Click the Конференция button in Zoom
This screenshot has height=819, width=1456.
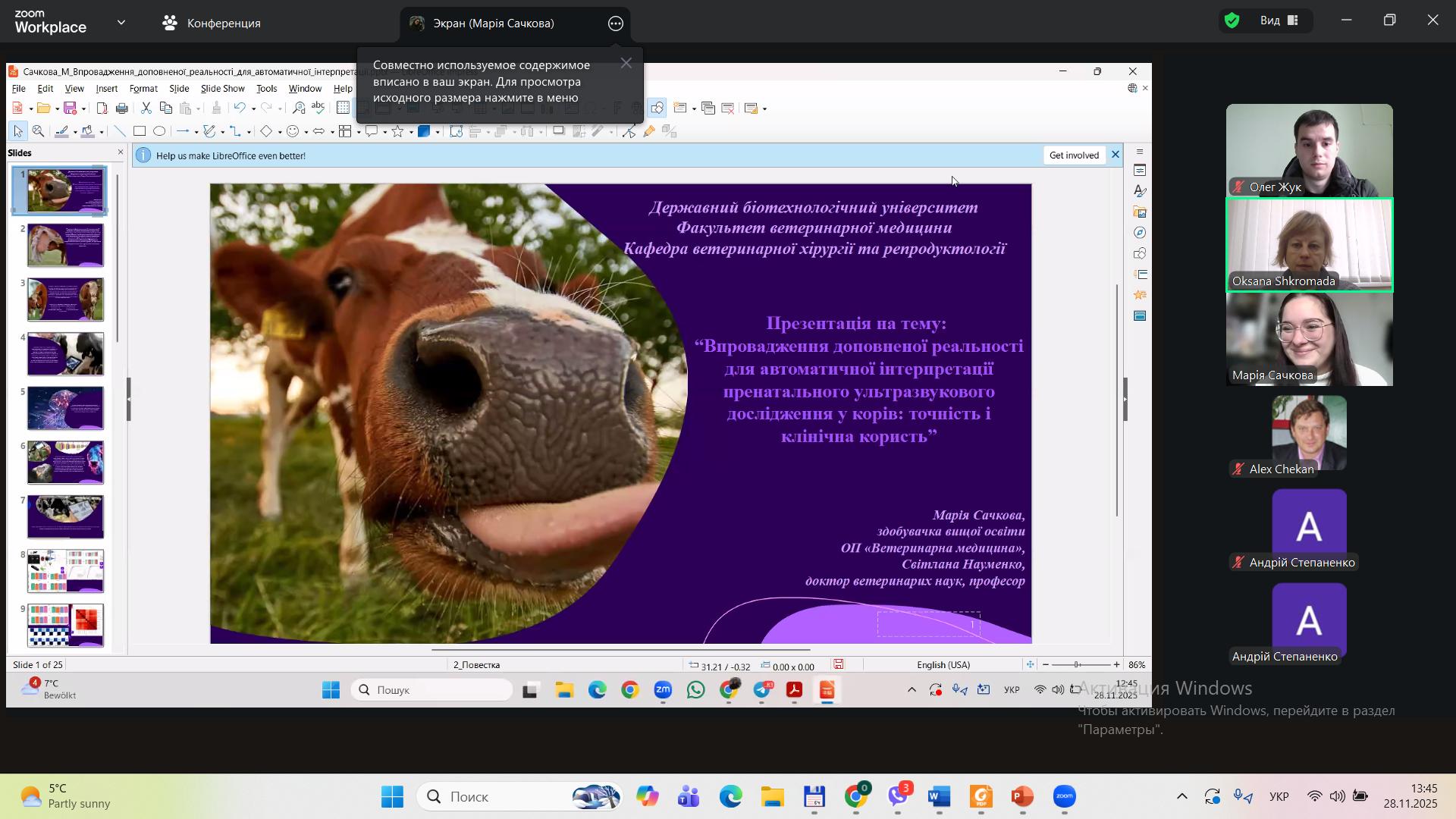212,23
